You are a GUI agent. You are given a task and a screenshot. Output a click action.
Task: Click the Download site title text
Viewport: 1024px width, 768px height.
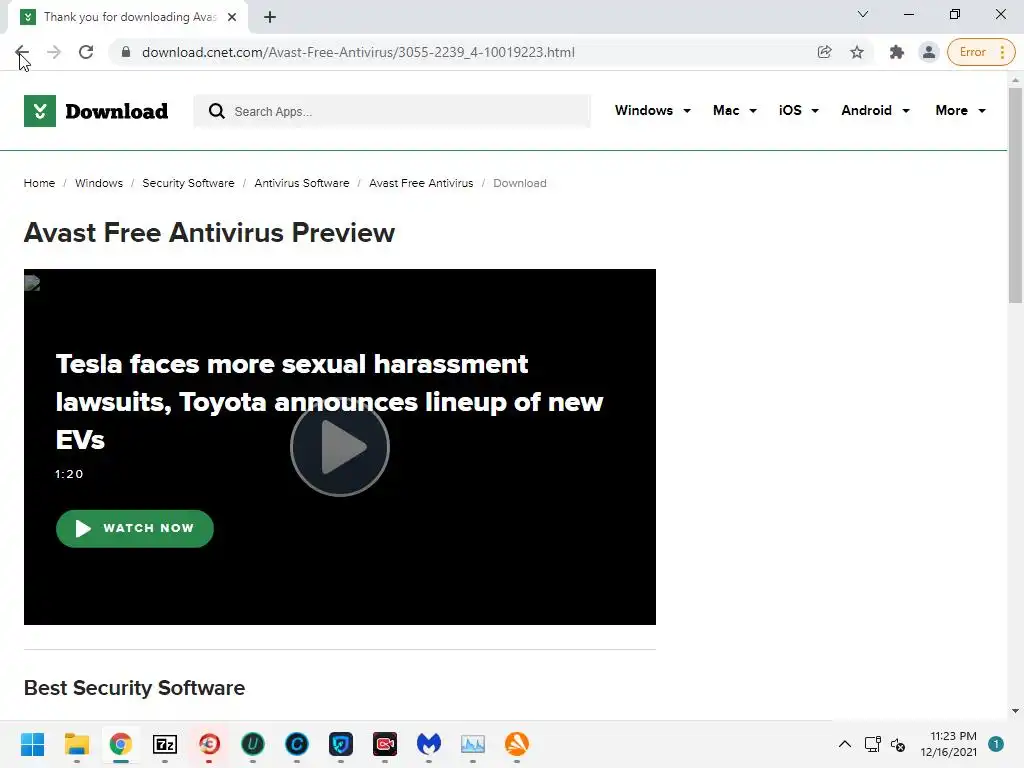pos(116,111)
